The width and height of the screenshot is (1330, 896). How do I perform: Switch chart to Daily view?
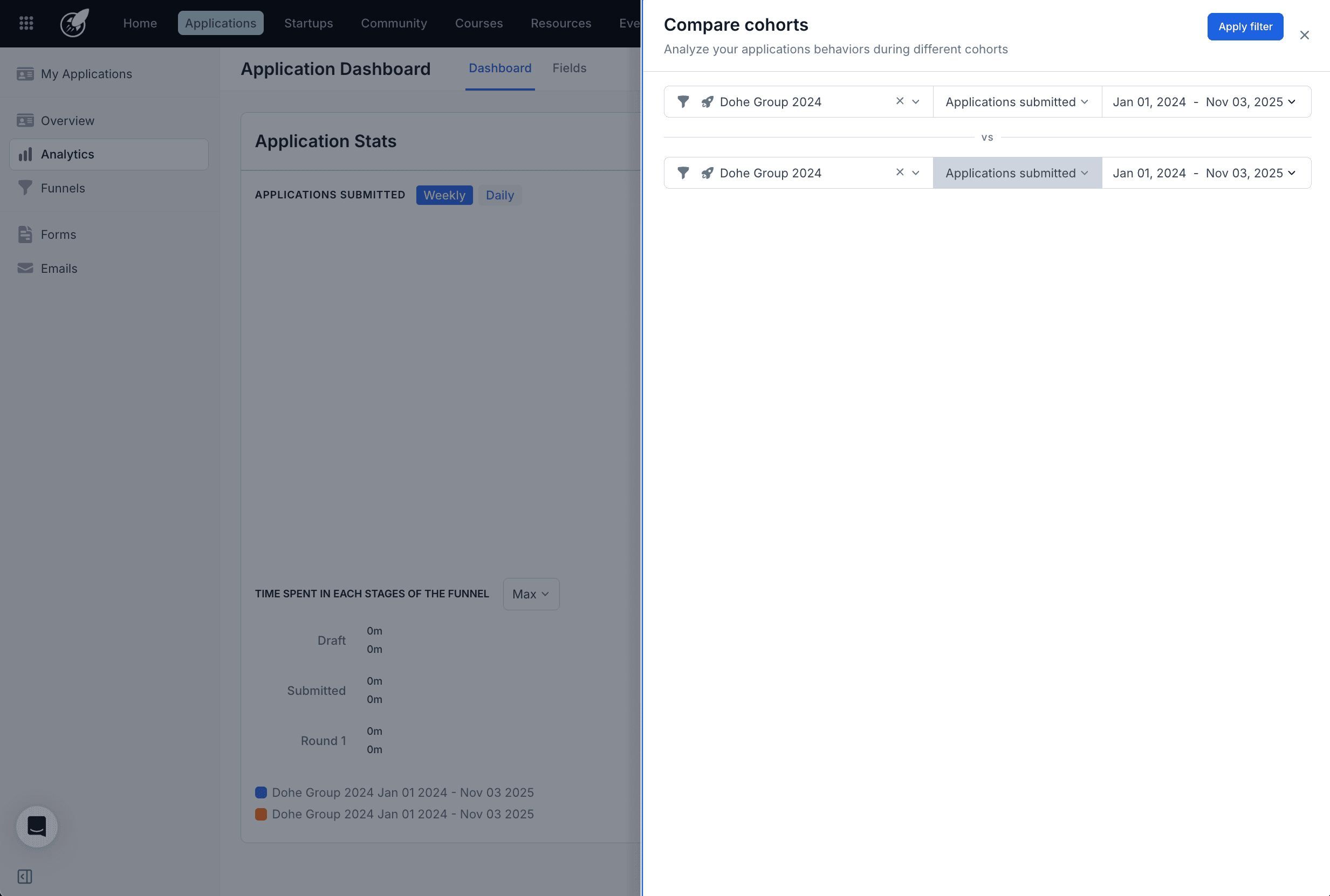point(499,195)
